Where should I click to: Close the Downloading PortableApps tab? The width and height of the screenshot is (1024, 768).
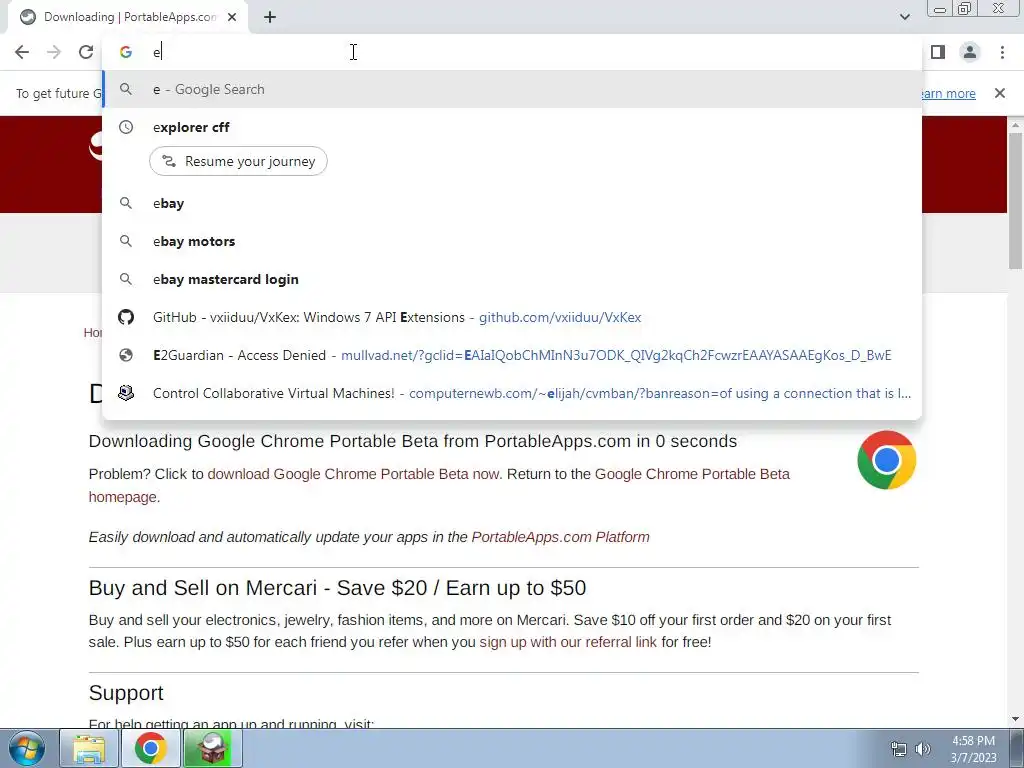click(232, 17)
